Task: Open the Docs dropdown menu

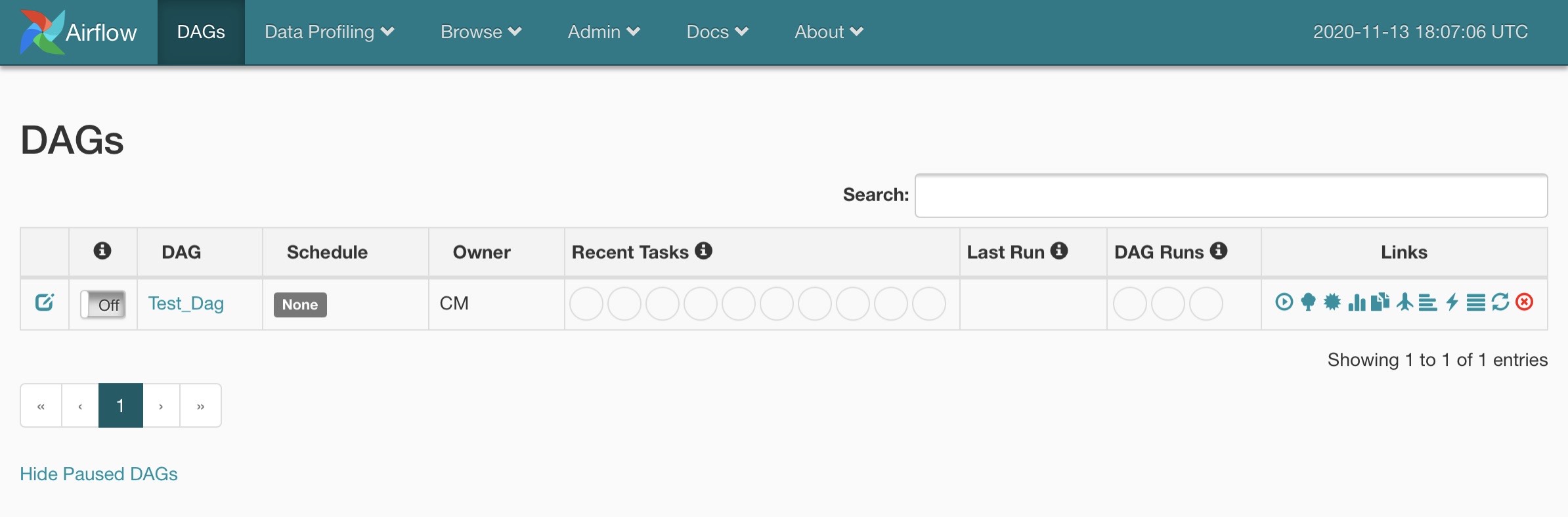Action: [718, 32]
